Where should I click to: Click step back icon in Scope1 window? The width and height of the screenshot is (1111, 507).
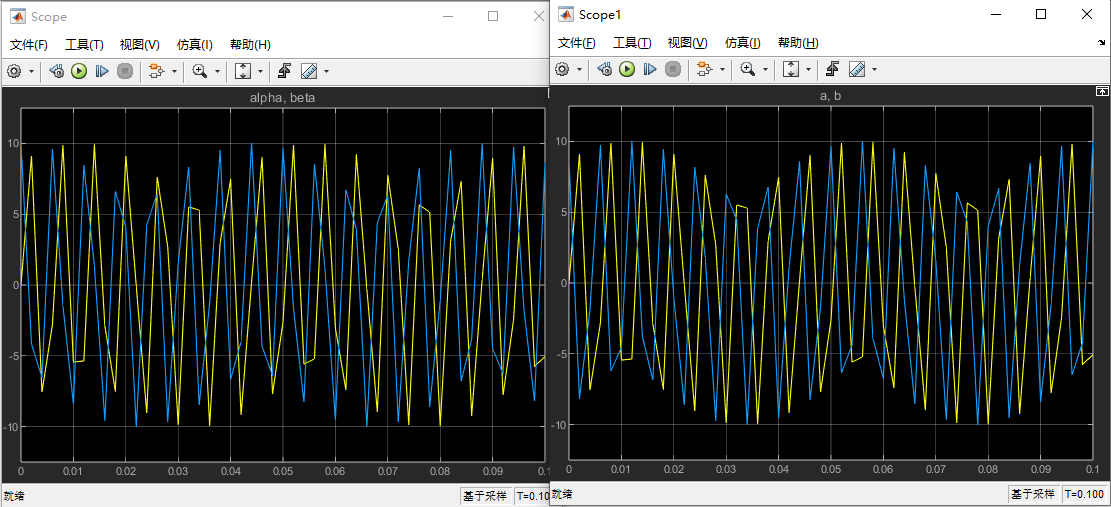point(604,69)
